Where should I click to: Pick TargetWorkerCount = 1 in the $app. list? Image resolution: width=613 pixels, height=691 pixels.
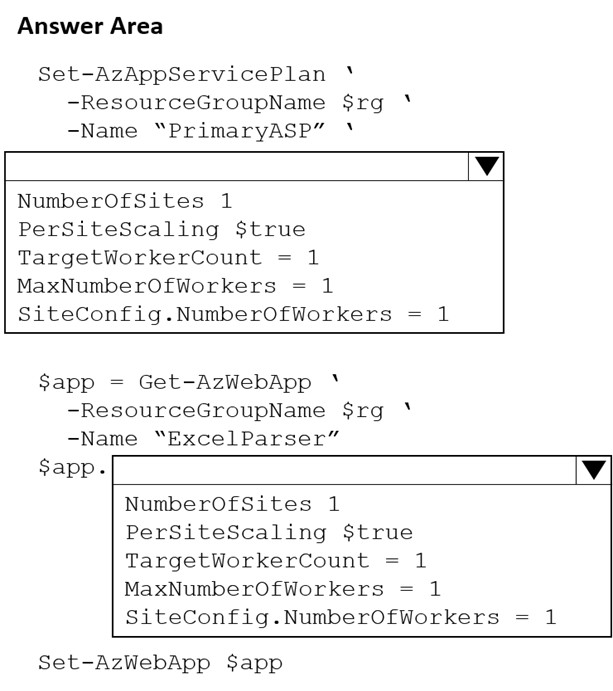click(x=275, y=560)
